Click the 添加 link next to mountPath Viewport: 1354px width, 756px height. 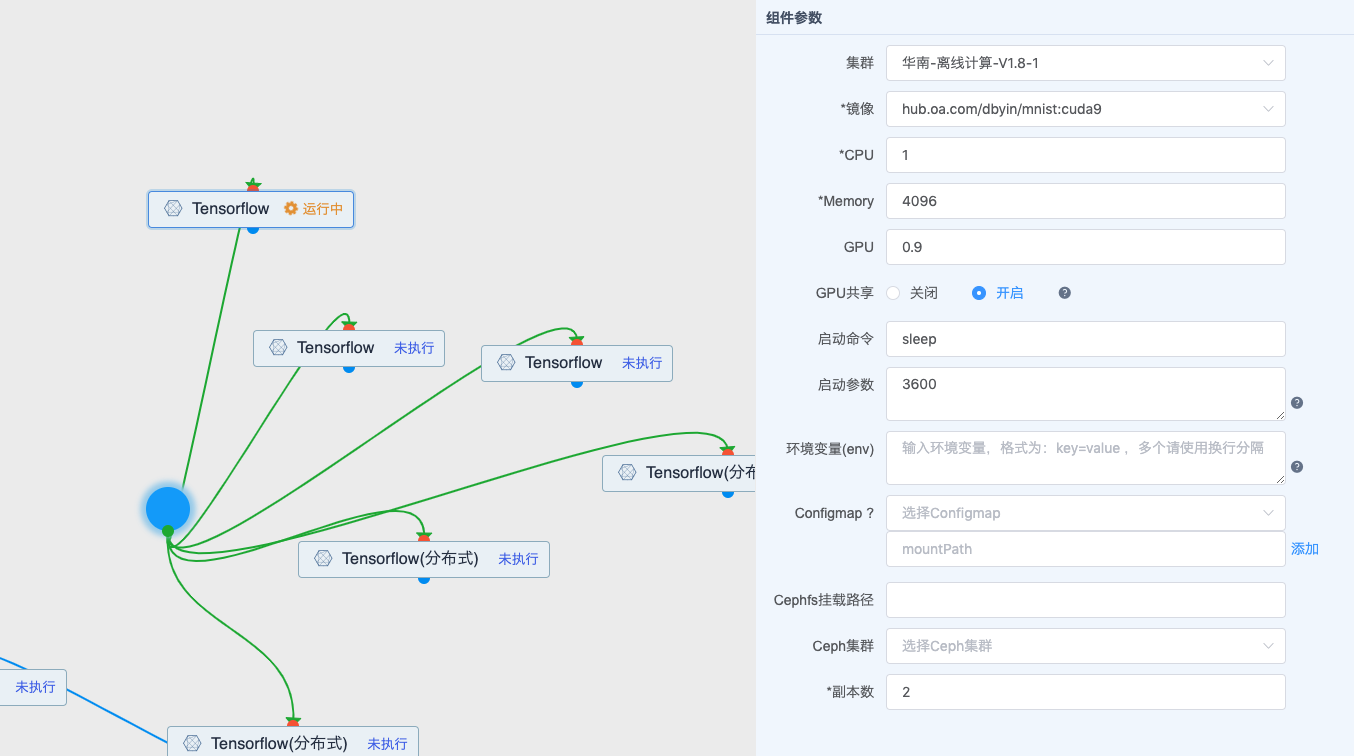click(1305, 549)
